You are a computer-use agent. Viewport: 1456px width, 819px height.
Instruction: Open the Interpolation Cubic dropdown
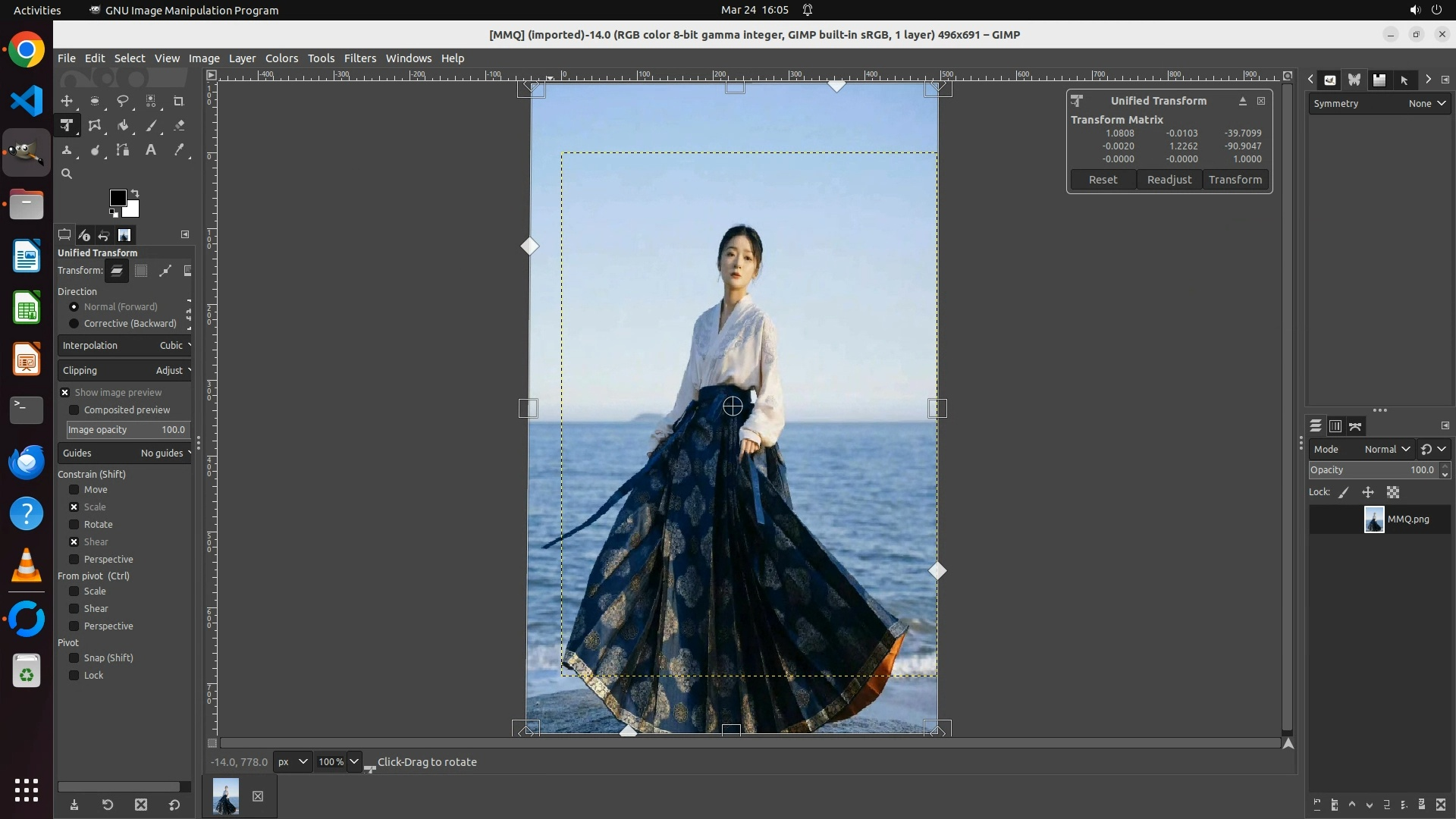point(125,346)
